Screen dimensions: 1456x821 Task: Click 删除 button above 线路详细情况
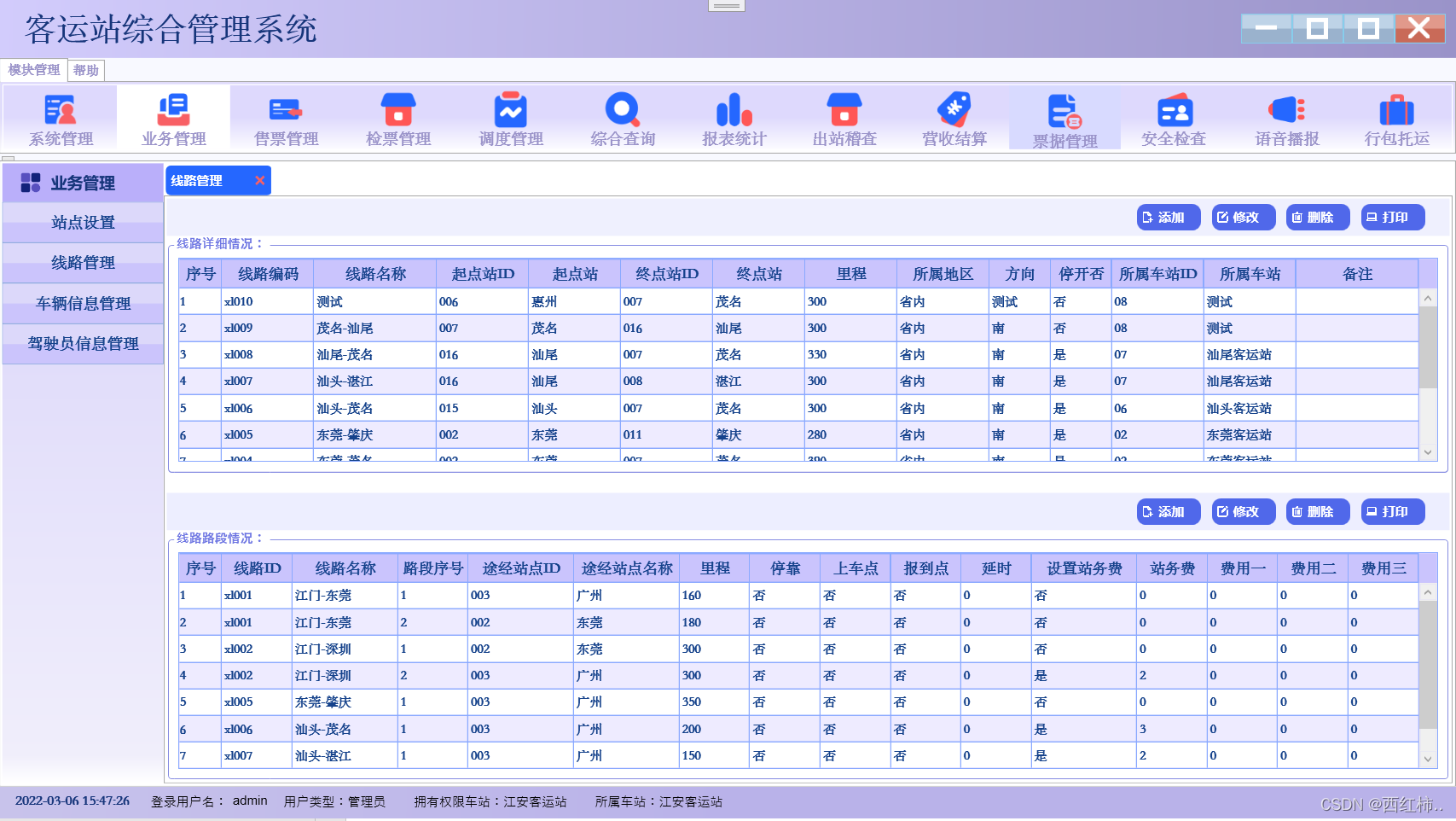(1318, 218)
